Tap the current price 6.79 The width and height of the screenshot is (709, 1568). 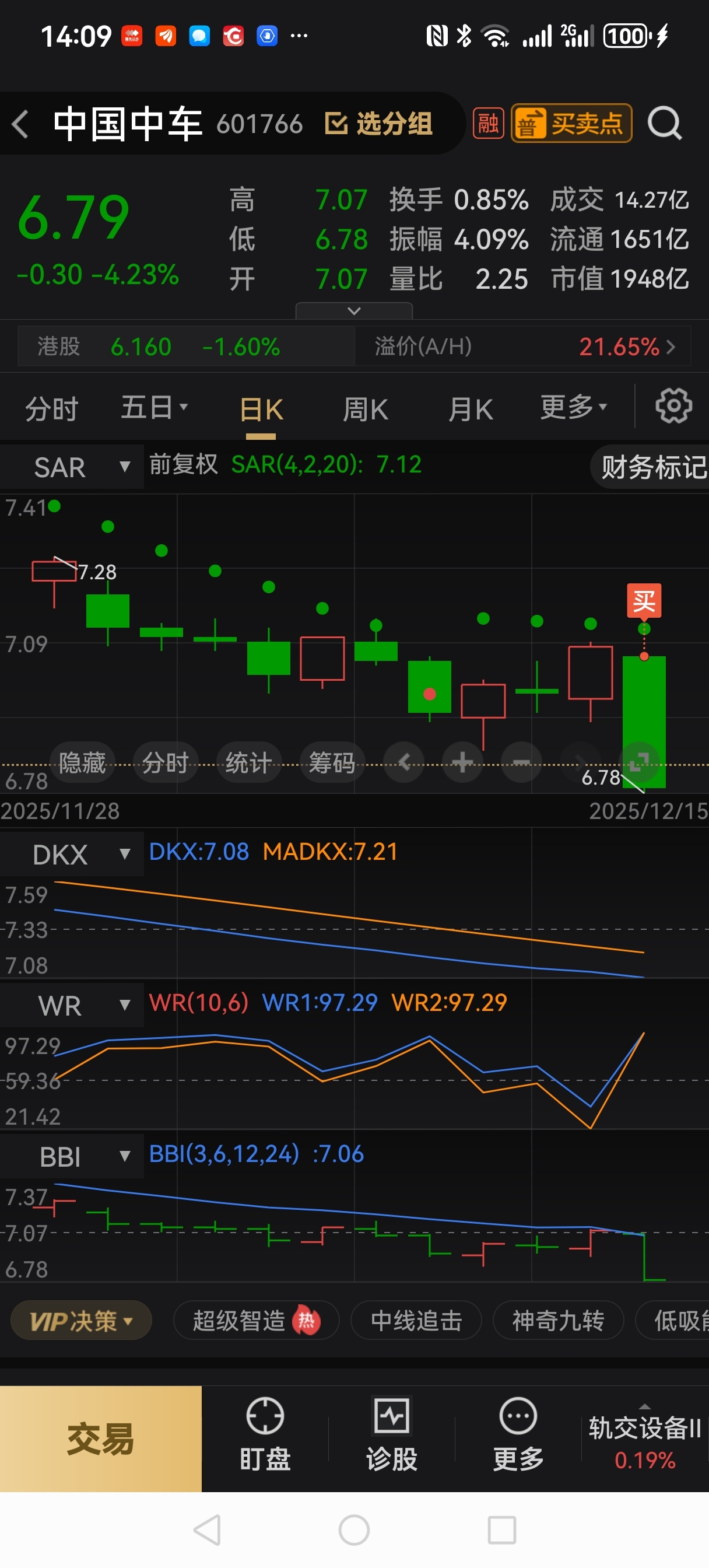click(73, 216)
